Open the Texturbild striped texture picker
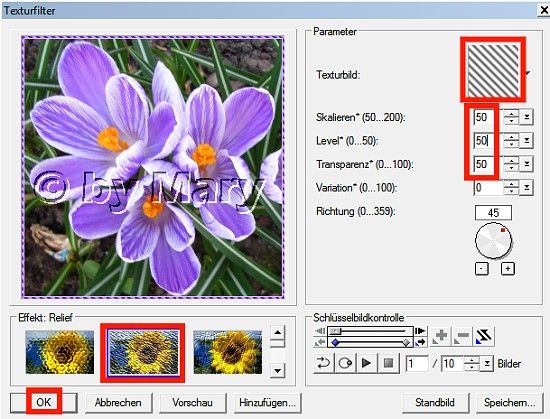The height and width of the screenshot is (419, 550). tap(493, 69)
